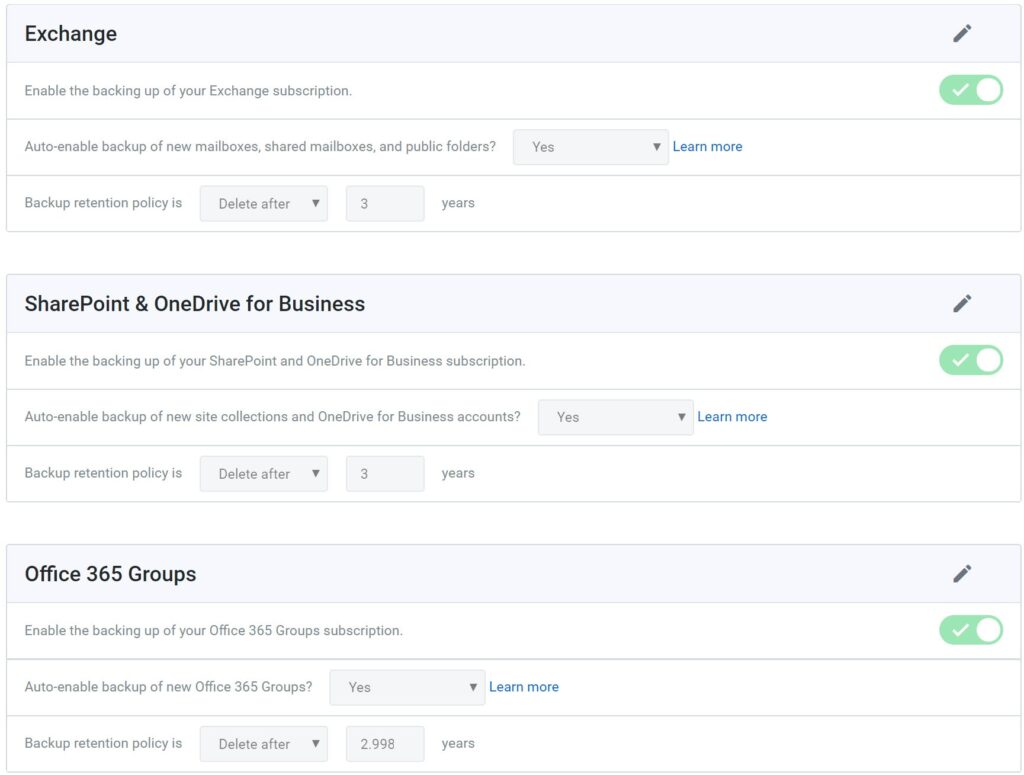
Task: Click 'SharePoint & OneDrive for Business' heading
Action: pyautogui.click(x=195, y=304)
